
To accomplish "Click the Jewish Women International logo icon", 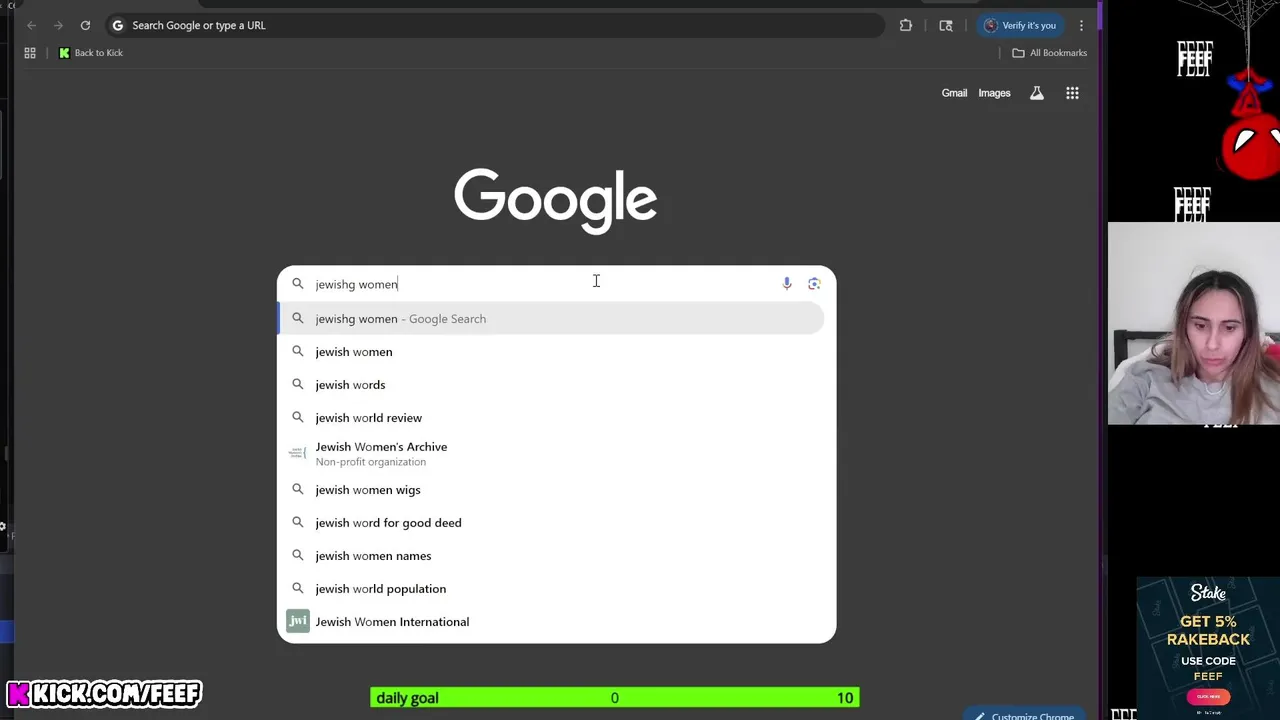I will [x=298, y=621].
